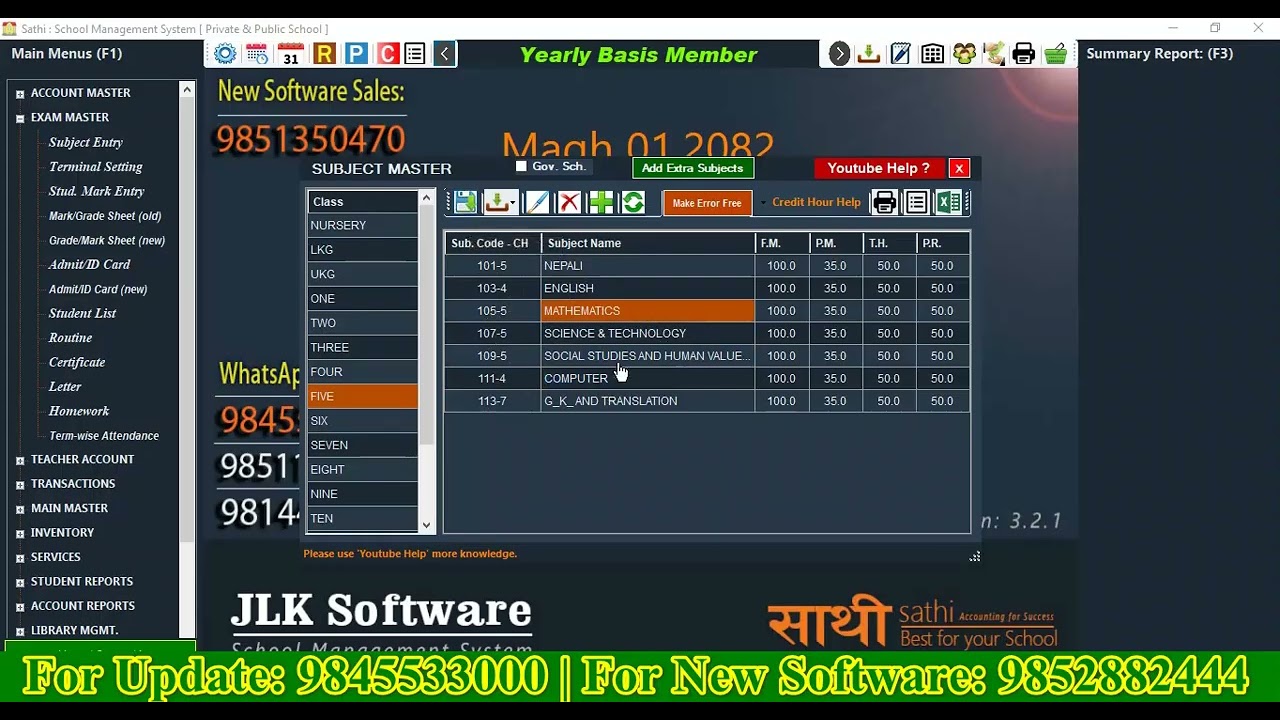Viewport: 1280px width, 720px height.
Task: Expand INVENTORY tree node
Action: [x=20, y=533]
